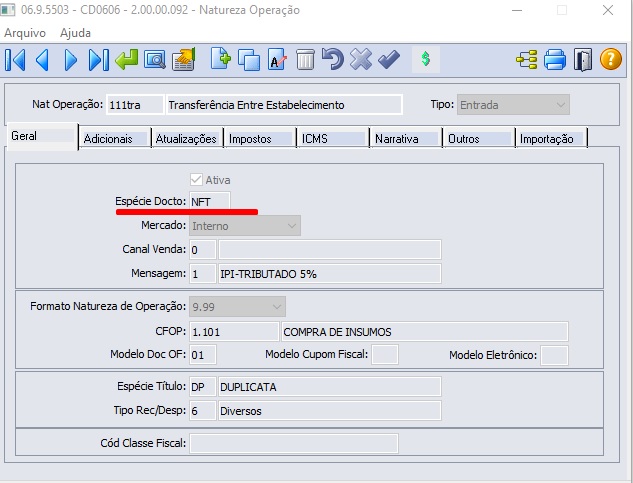Screen dimensions: 633x483
Task: Delete the record with trash can icon
Action: pos(305,60)
